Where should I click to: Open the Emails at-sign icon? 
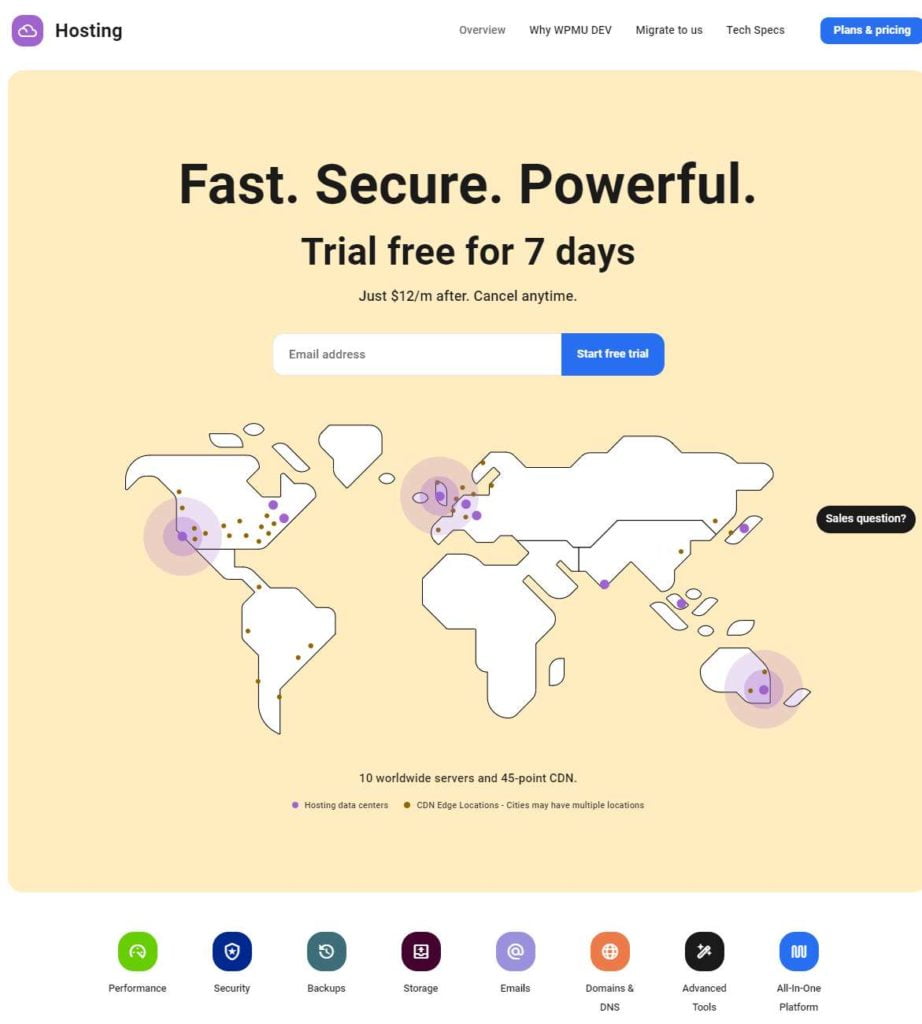pos(515,951)
